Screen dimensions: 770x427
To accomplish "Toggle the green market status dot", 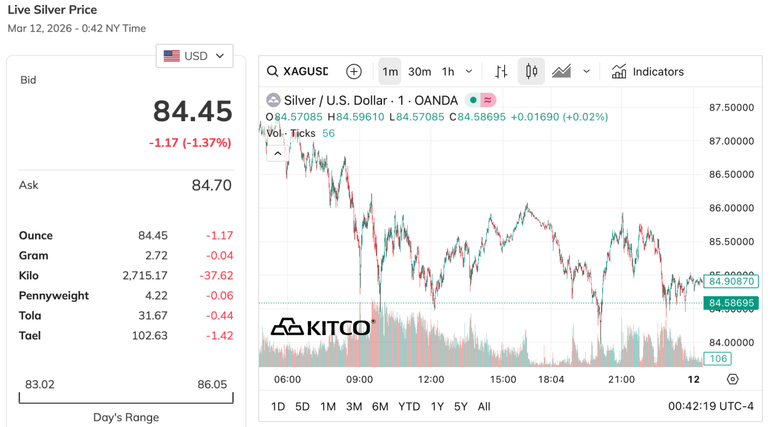I will coord(473,100).
